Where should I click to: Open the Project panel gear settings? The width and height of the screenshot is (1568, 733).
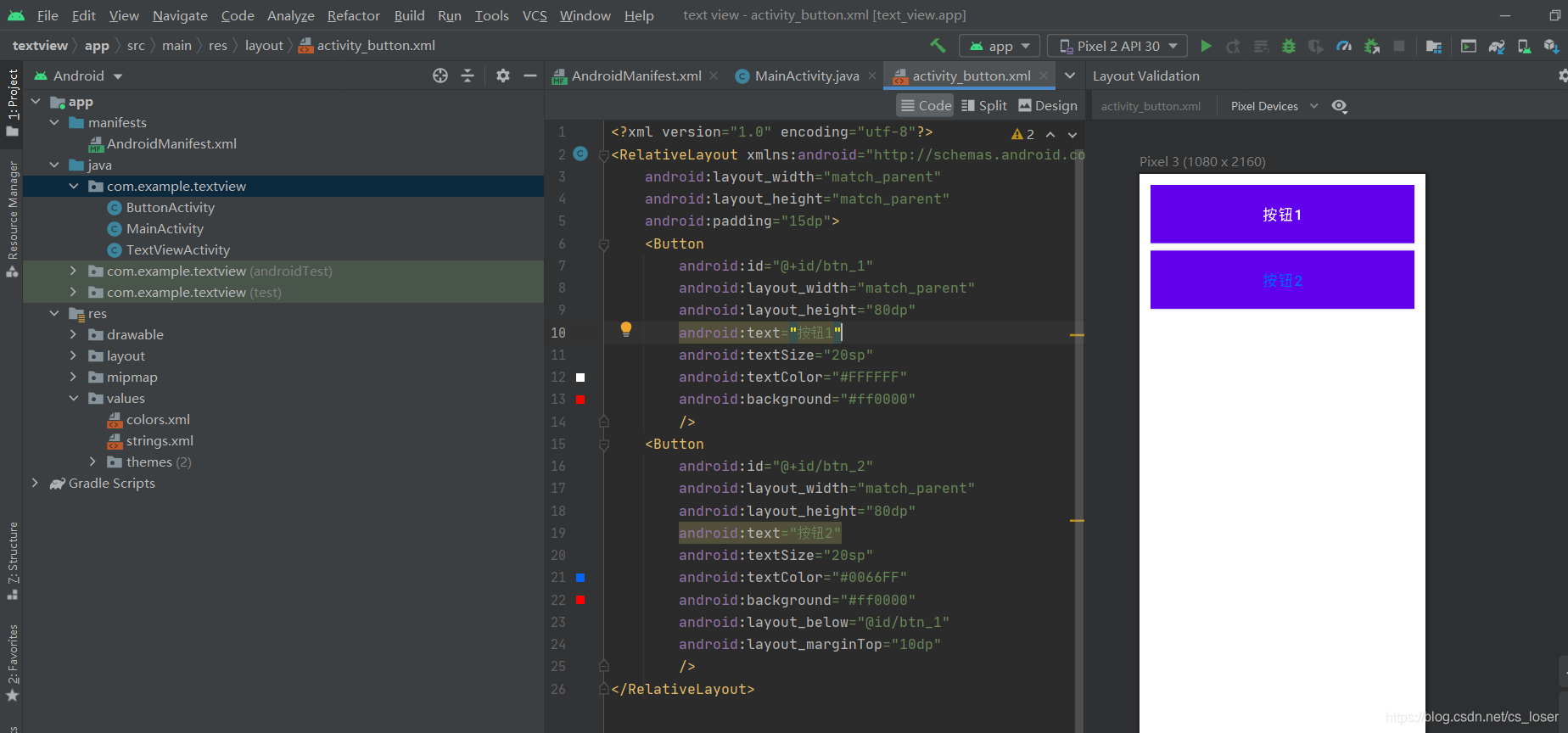pyautogui.click(x=503, y=76)
